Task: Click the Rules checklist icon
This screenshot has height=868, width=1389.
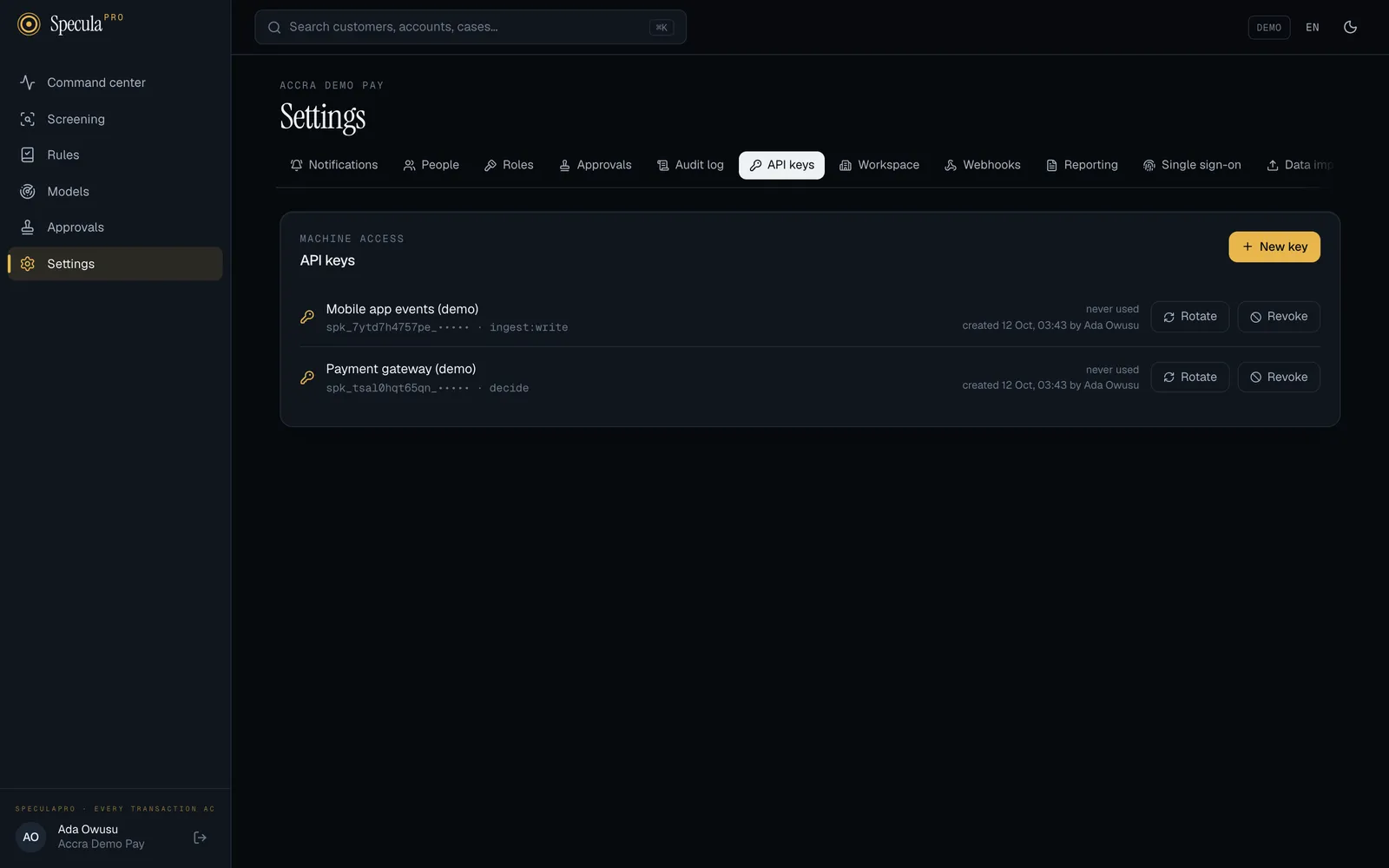Action: (28, 155)
